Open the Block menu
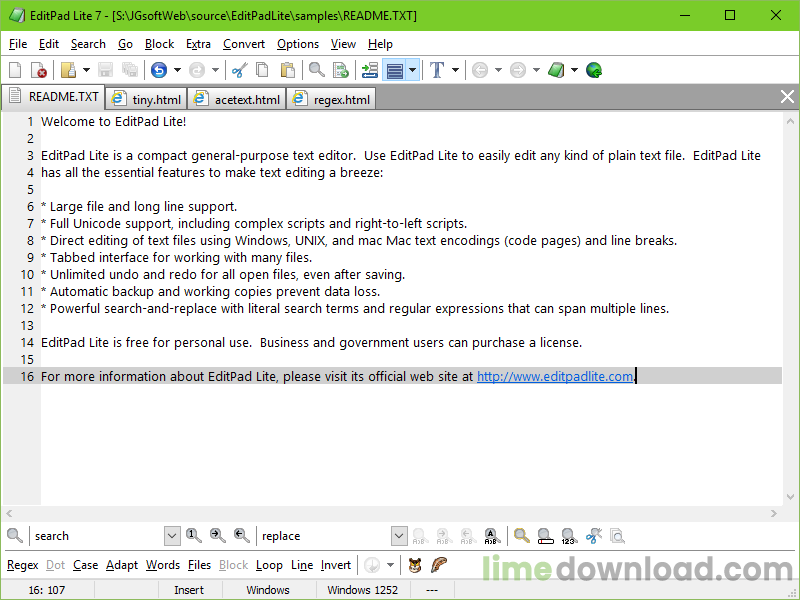 pos(159,44)
